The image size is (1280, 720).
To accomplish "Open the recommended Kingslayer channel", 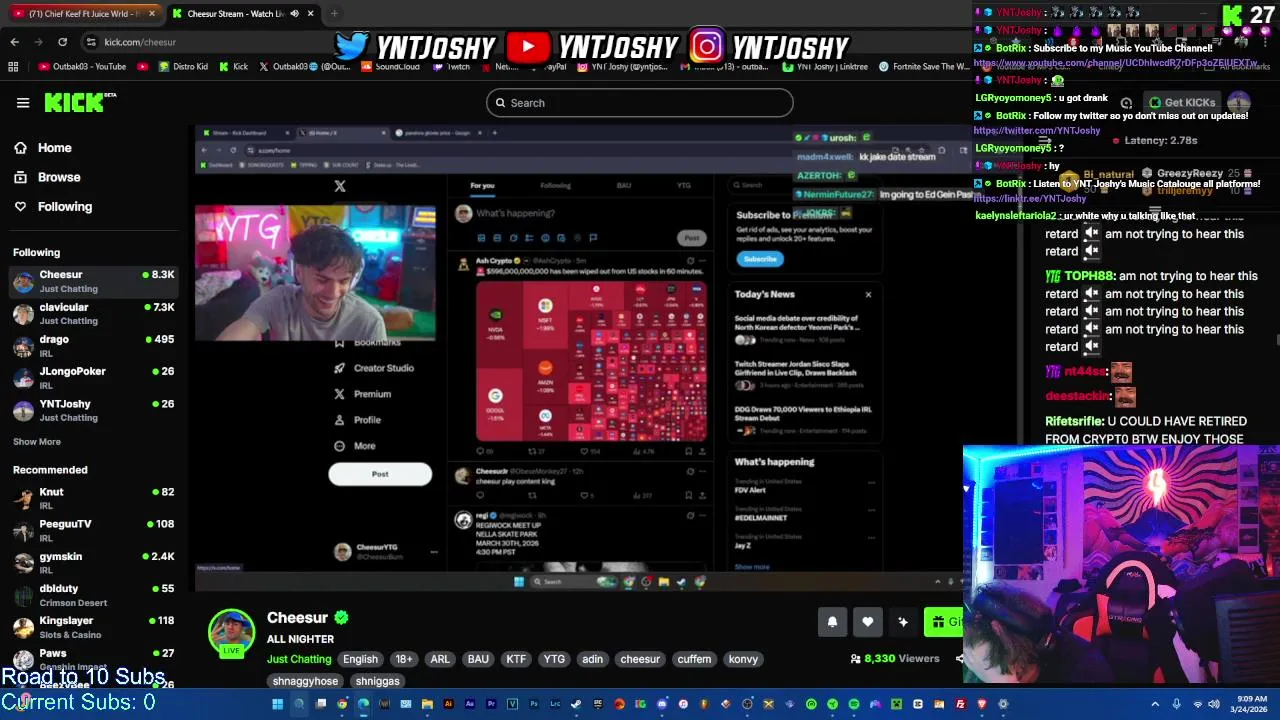I will [93, 627].
